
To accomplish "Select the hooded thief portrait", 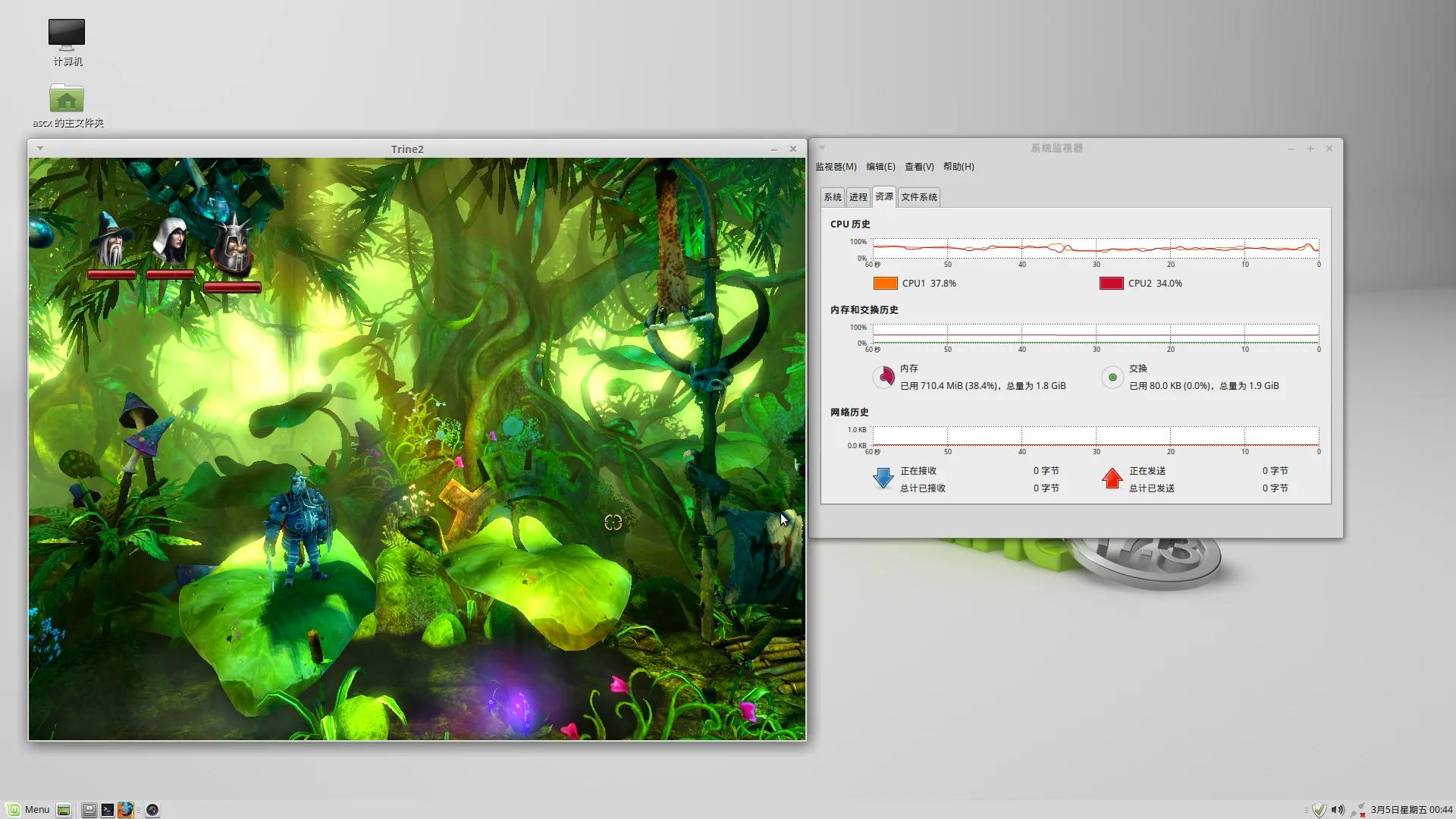I will point(171,240).
